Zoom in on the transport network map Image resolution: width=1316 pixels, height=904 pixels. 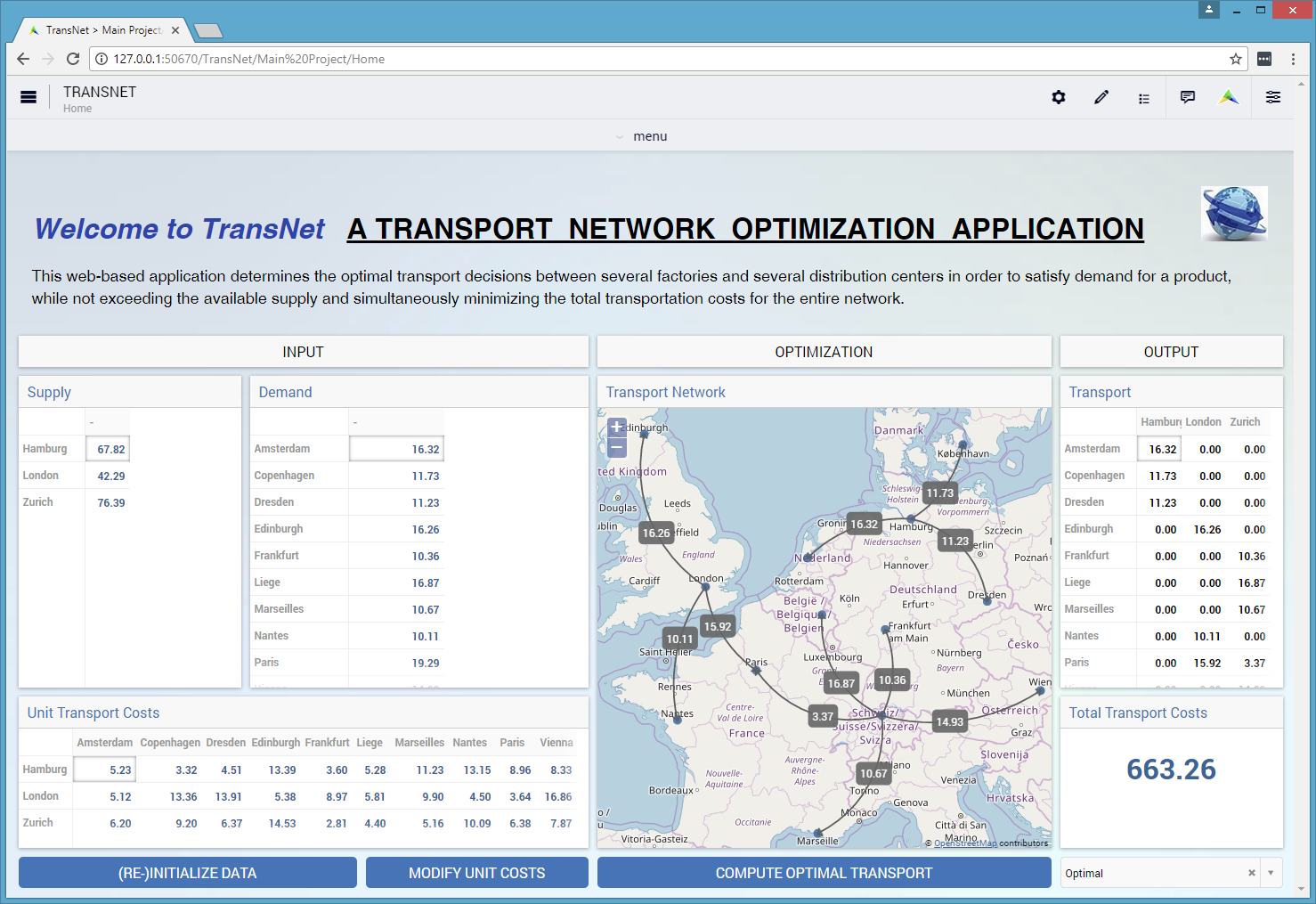pyautogui.click(x=617, y=427)
